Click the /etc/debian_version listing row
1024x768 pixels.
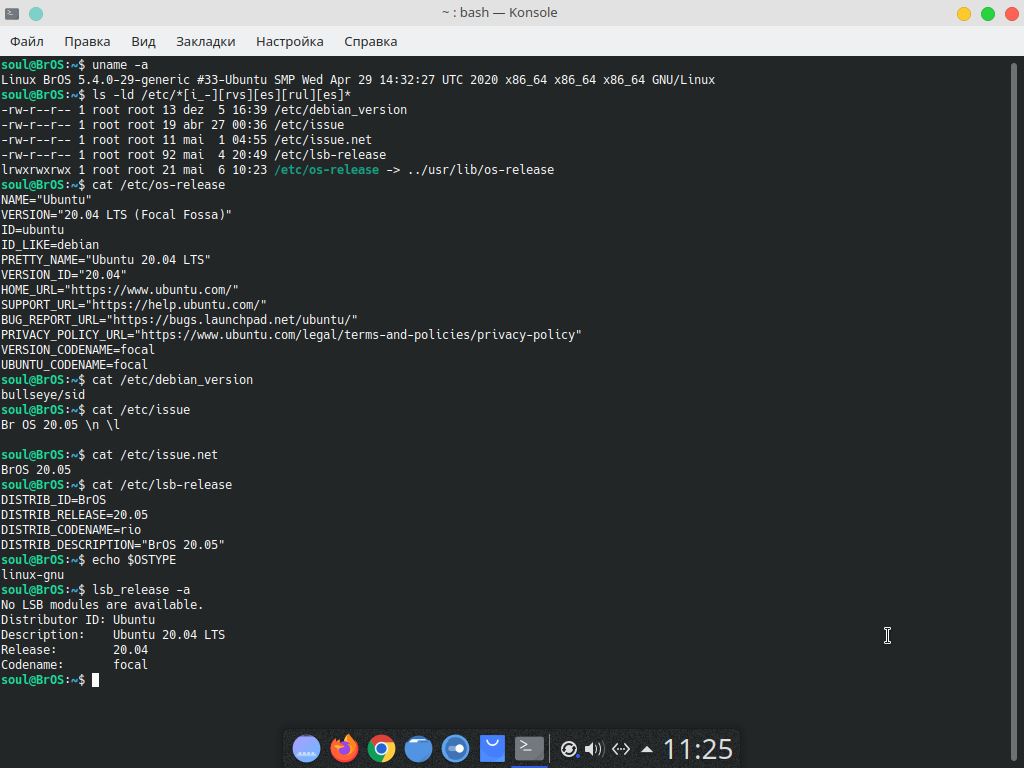pyautogui.click(x=204, y=110)
